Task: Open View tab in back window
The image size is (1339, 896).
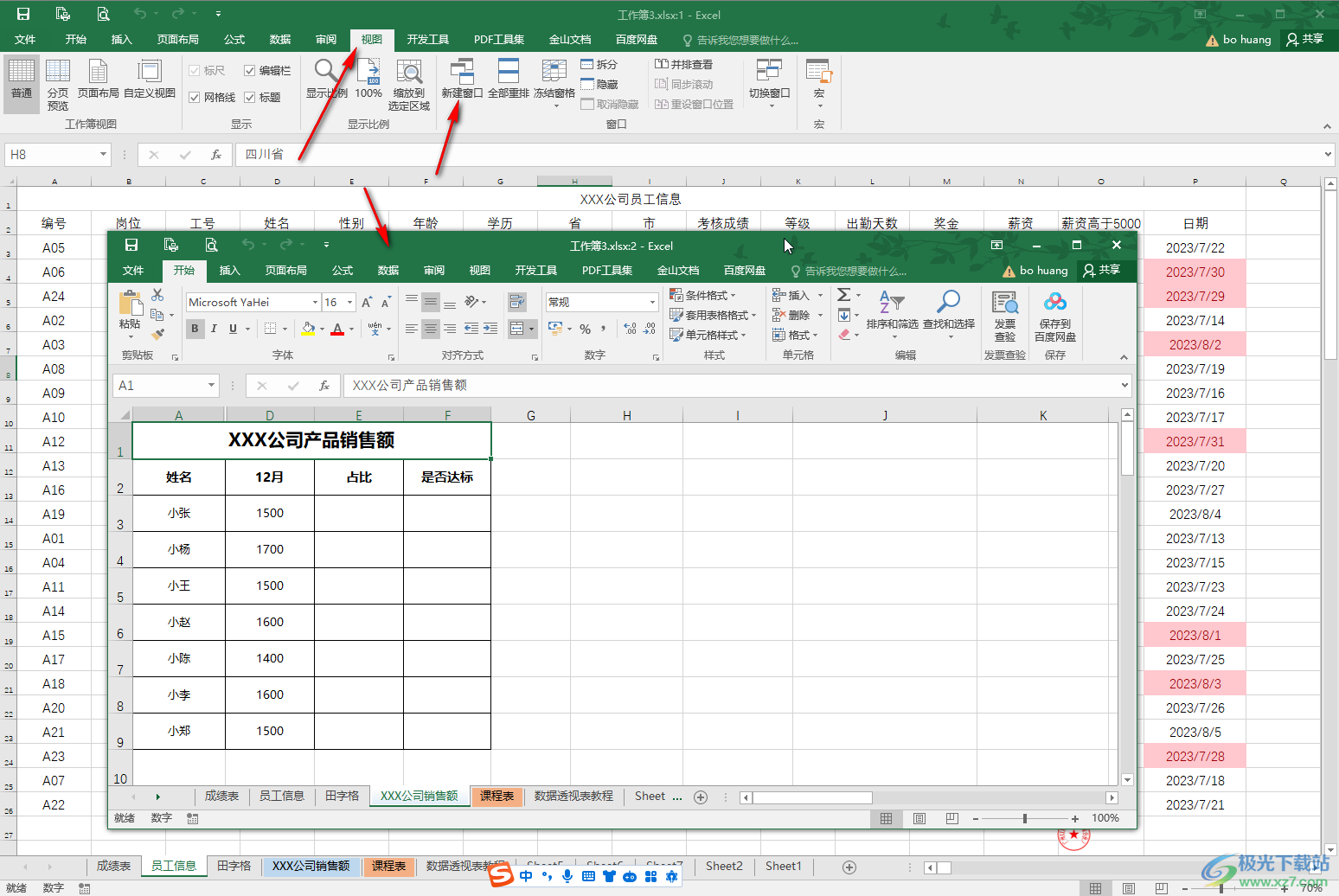Action: 372,40
